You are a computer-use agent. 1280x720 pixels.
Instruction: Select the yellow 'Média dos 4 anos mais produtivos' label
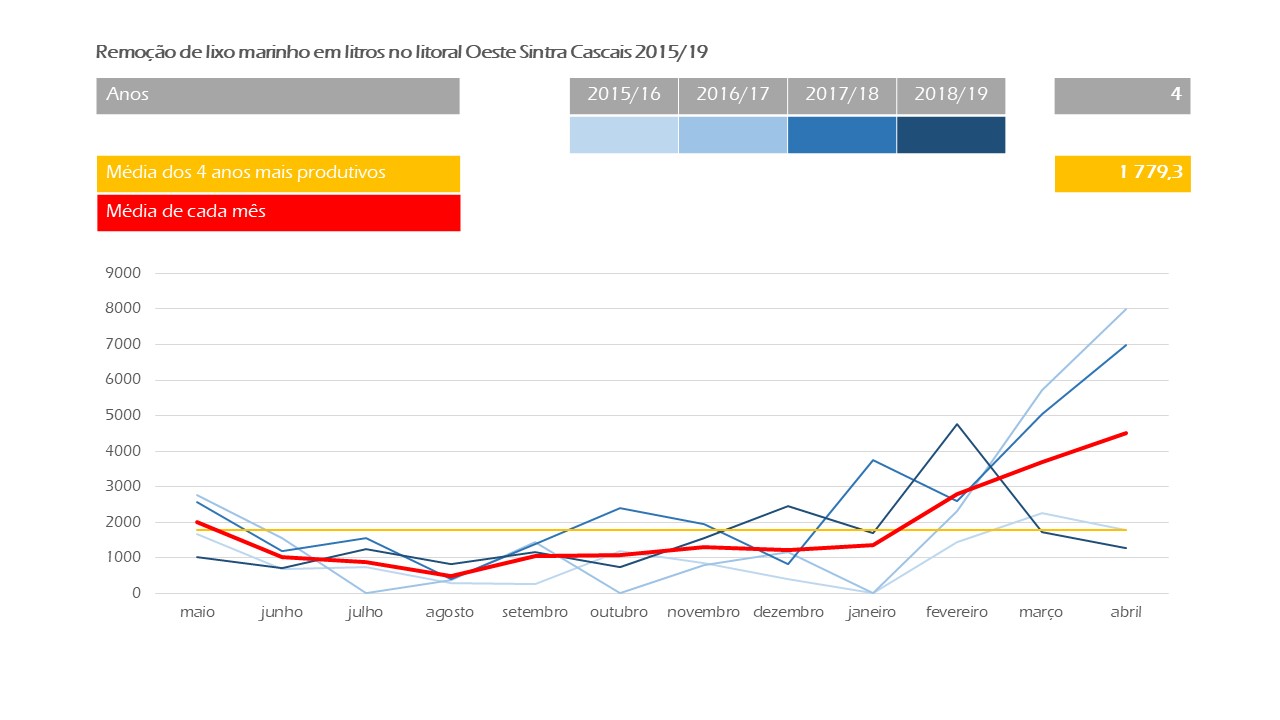278,173
